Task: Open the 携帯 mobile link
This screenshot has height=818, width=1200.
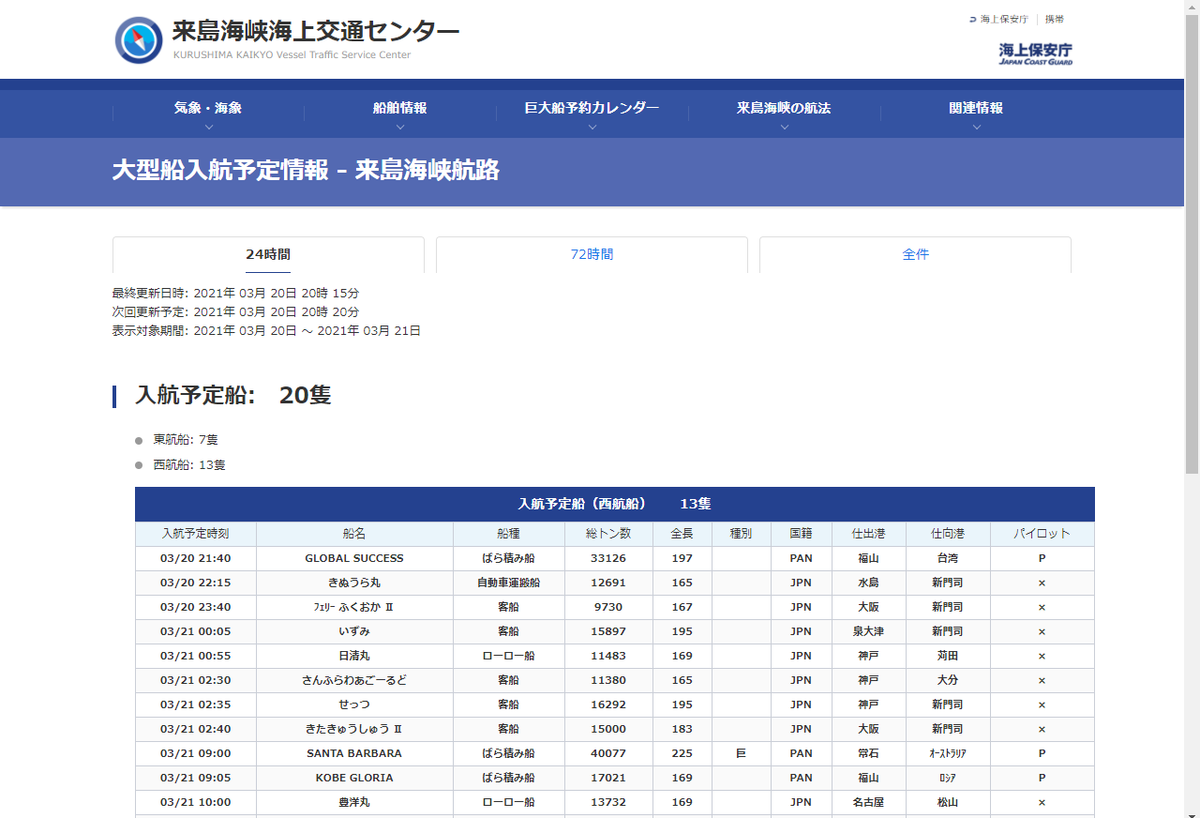Action: point(1054,19)
